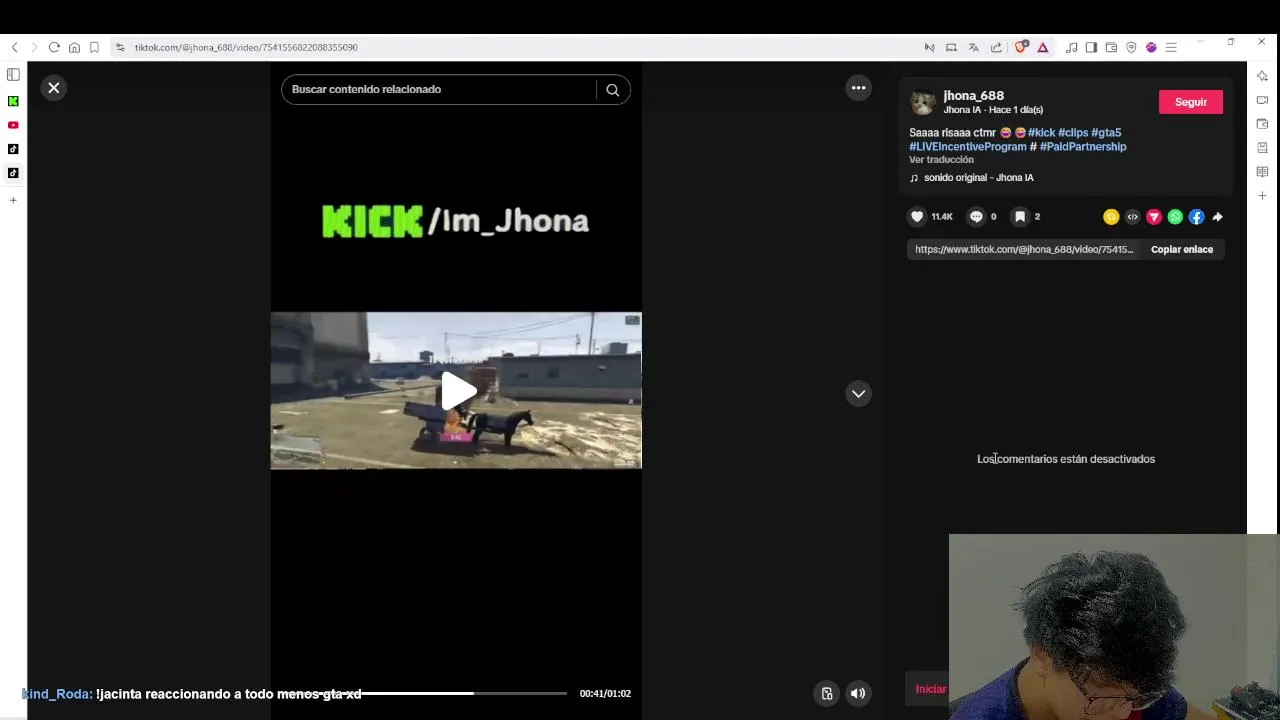
Task: Click the jhona_688 username
Action: (973, 96)
